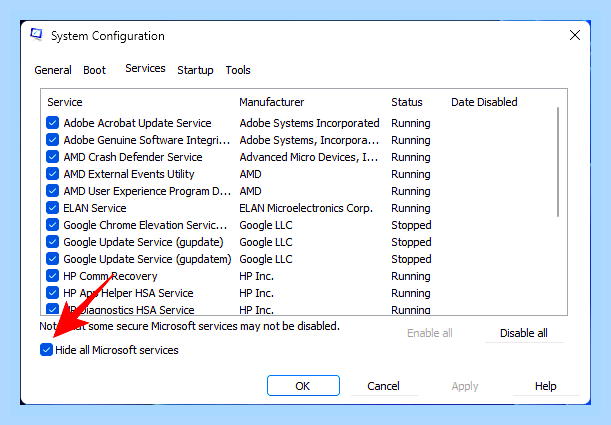Screen dimensions: 611x425
Task: Click Stopped status of Google Chrome Elevation
Action: pyautogui.click(x=411, y=225)
